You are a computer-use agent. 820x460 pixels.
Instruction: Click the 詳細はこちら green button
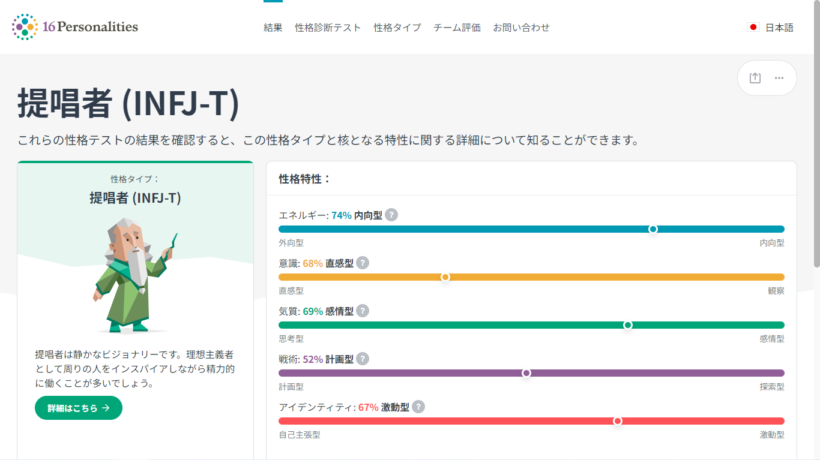78,408
